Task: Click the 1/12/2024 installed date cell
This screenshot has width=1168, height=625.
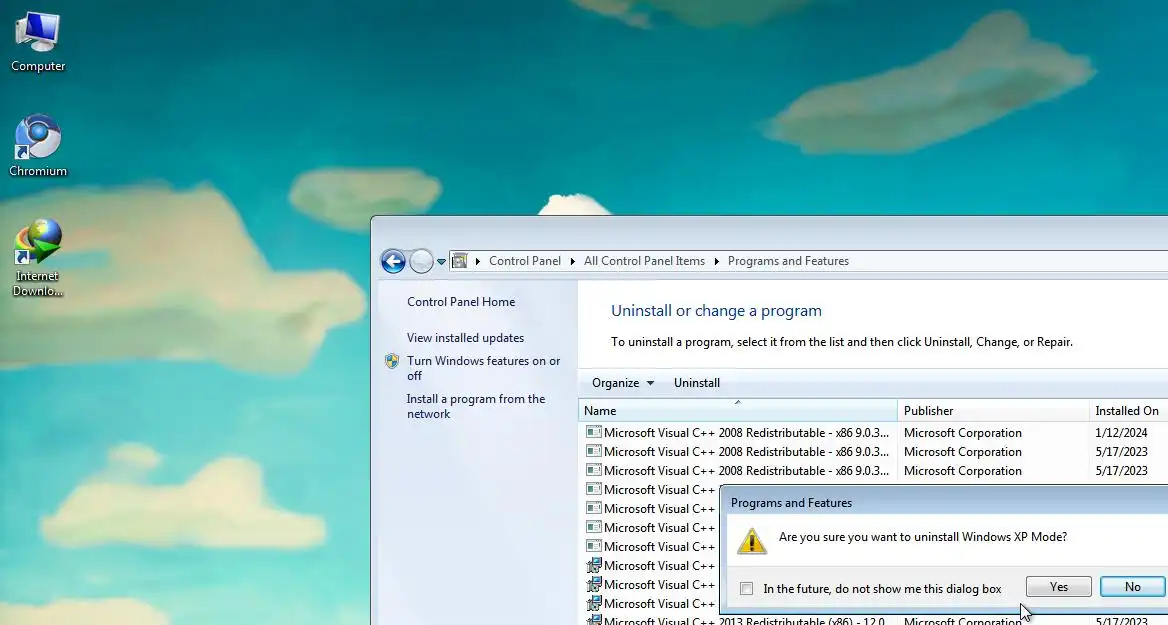Action: point(1121,433)
